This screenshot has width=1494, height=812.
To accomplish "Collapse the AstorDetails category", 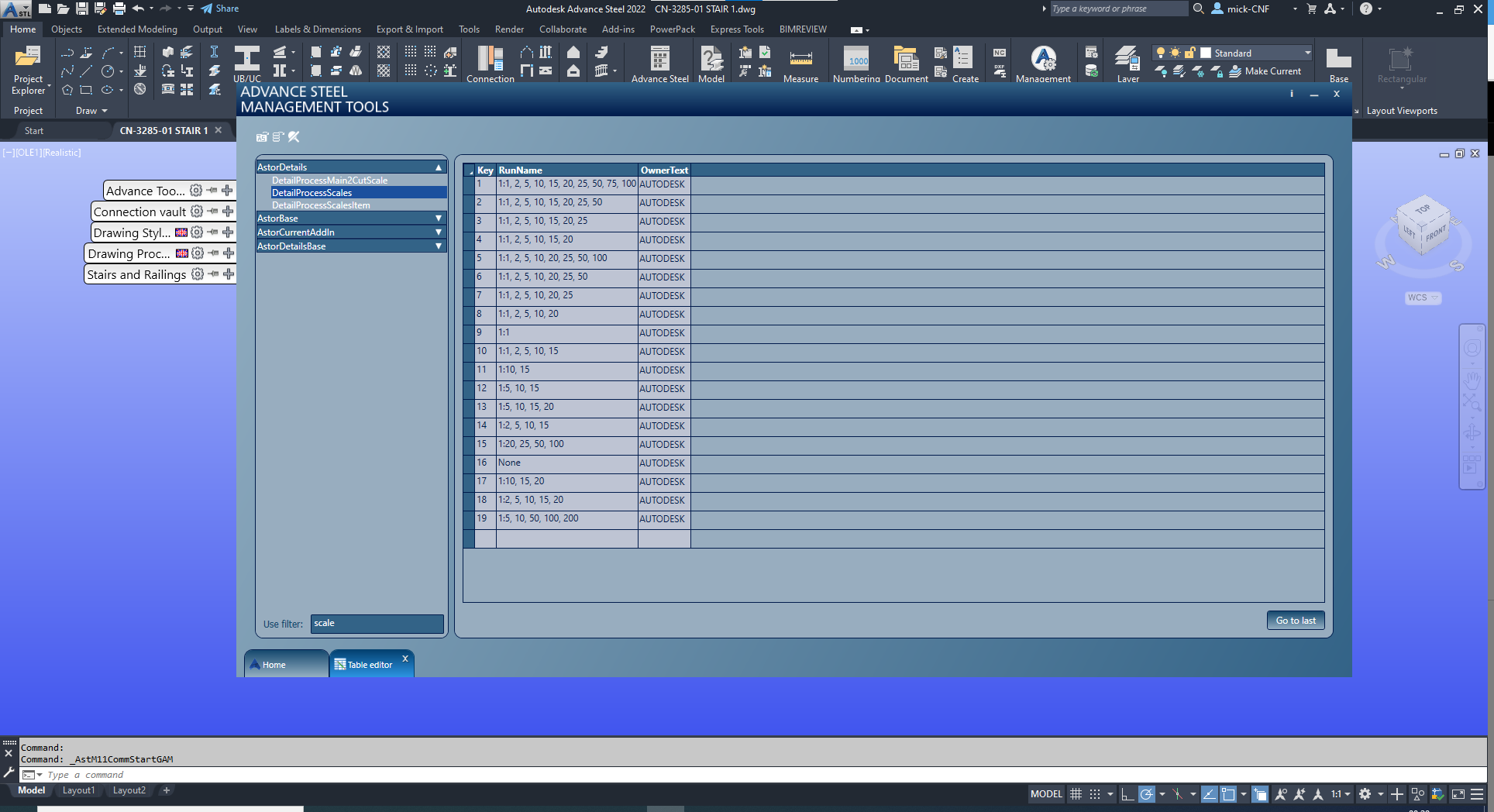I will pyautogui.click(x=439, y=167).
